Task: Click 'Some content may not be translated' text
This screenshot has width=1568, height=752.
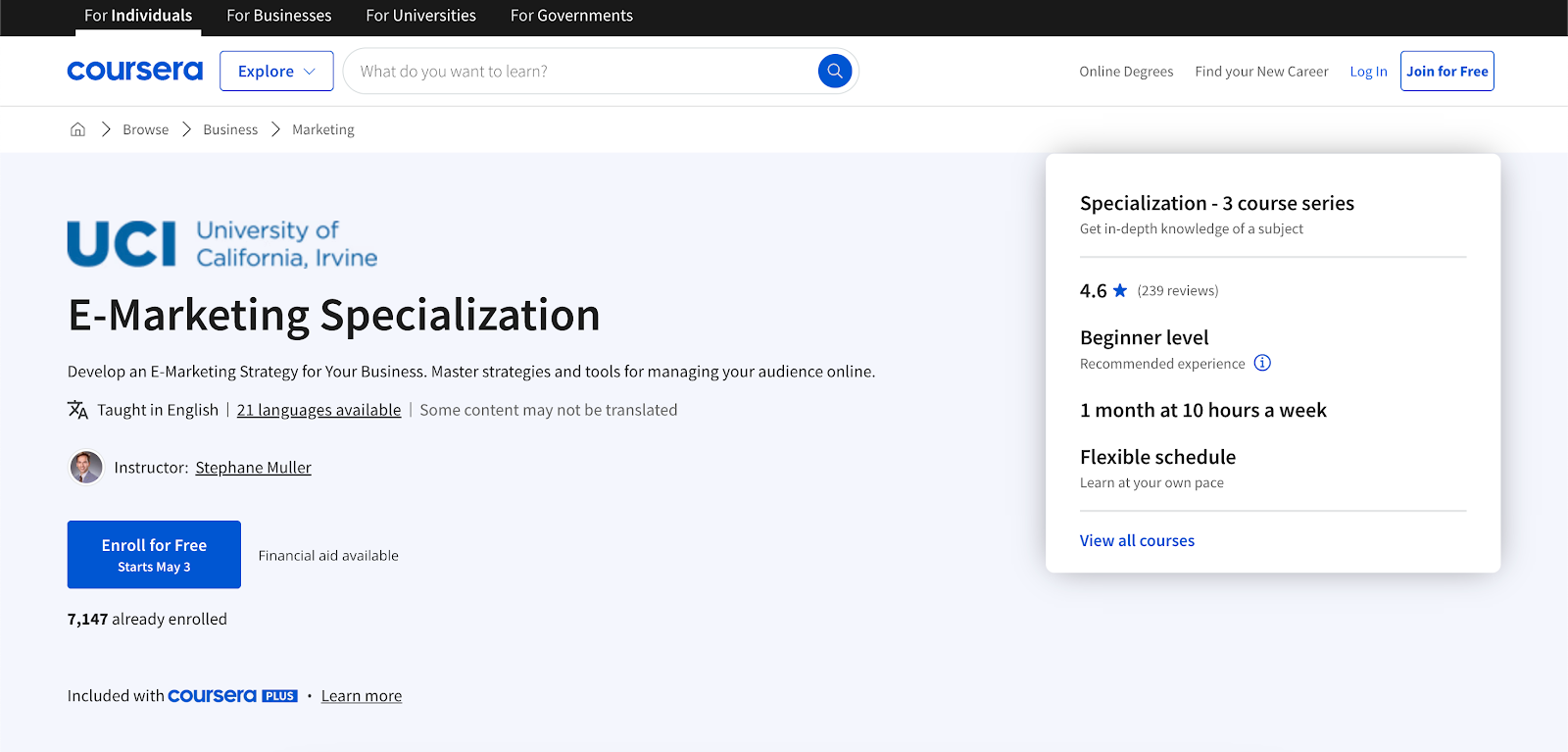Action: pyautogui.click(x=549, y=410)
